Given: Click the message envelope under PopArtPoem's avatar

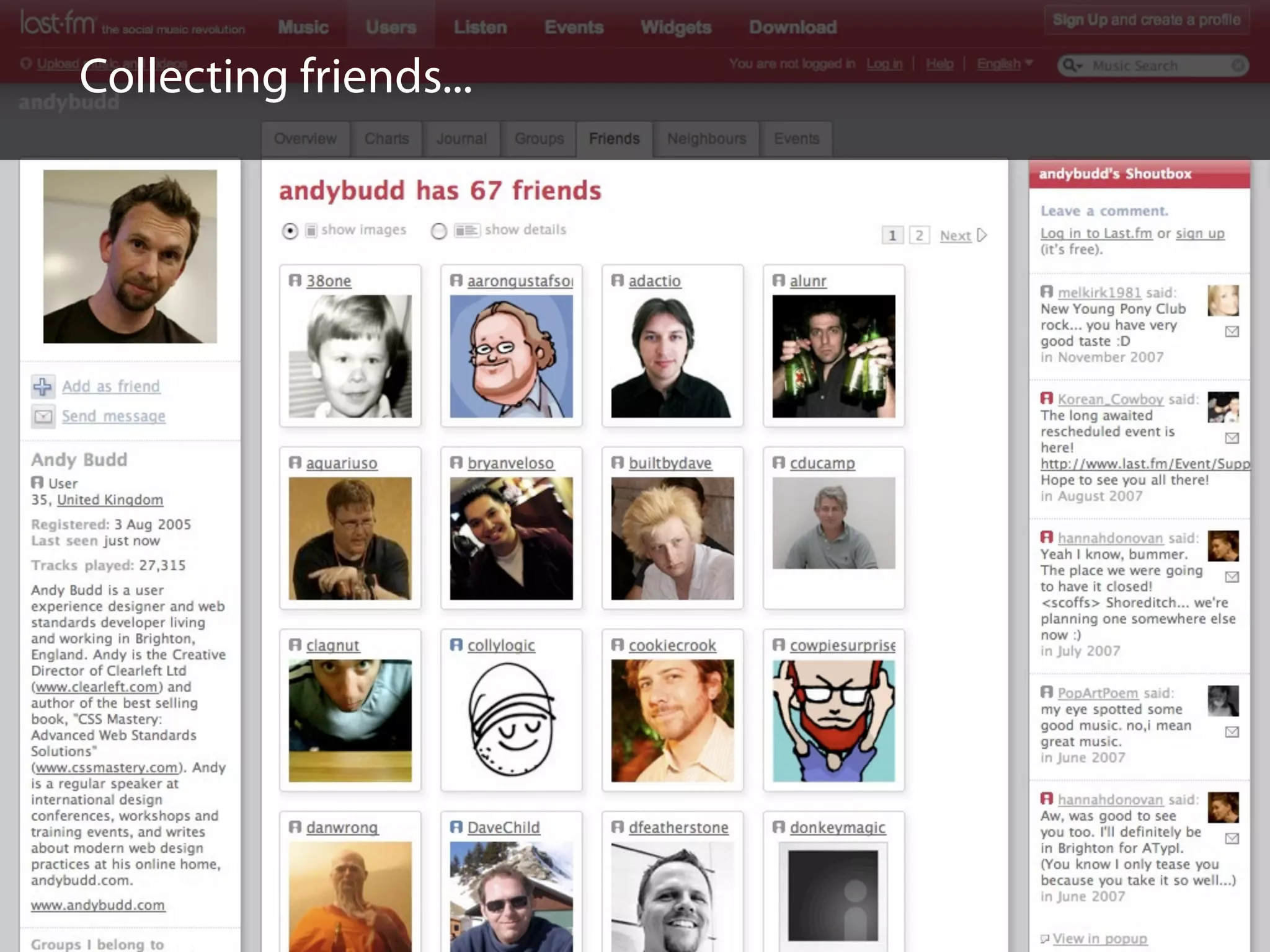Looking at the screenshot, I should tap(1232, 732).
